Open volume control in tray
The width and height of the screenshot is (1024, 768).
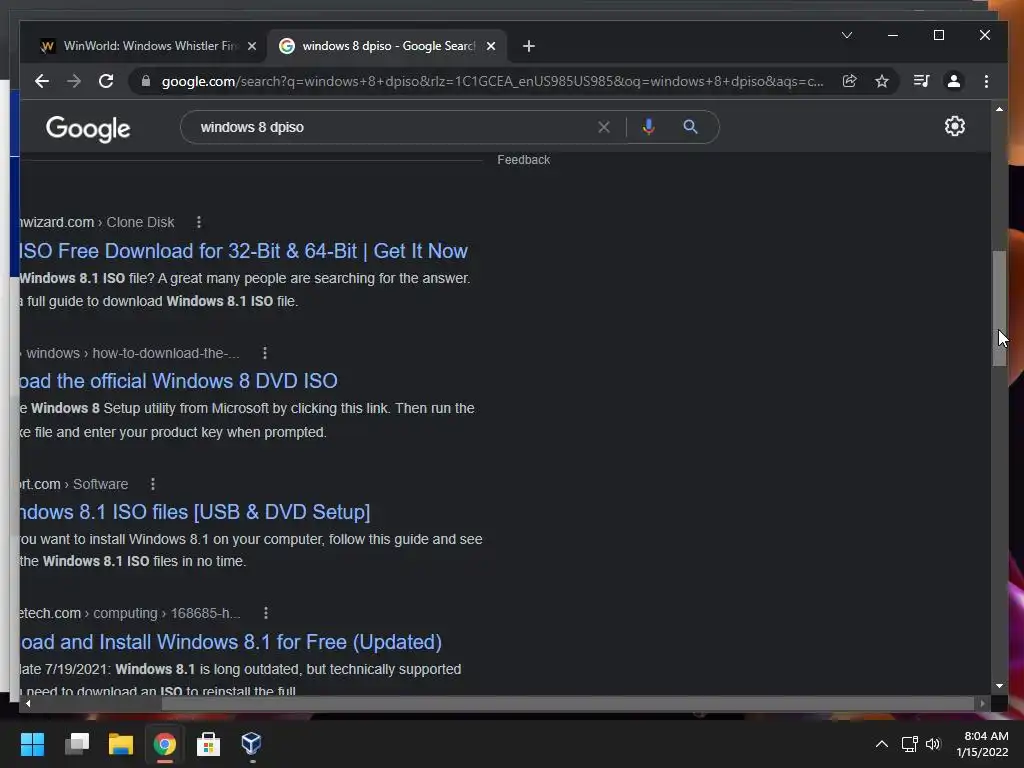click(x=933, y=744)
